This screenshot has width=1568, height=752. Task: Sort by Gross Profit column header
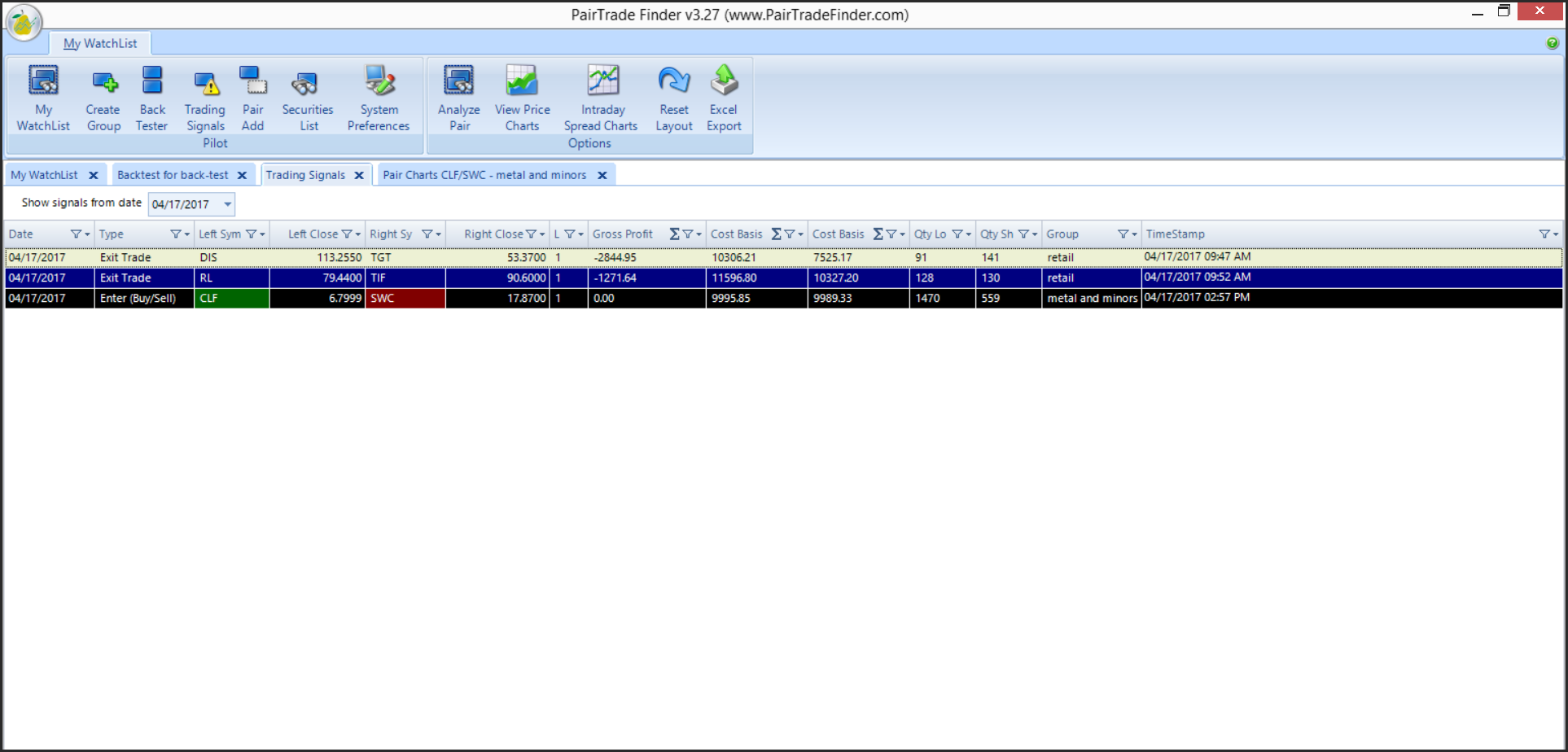(623, 234)
